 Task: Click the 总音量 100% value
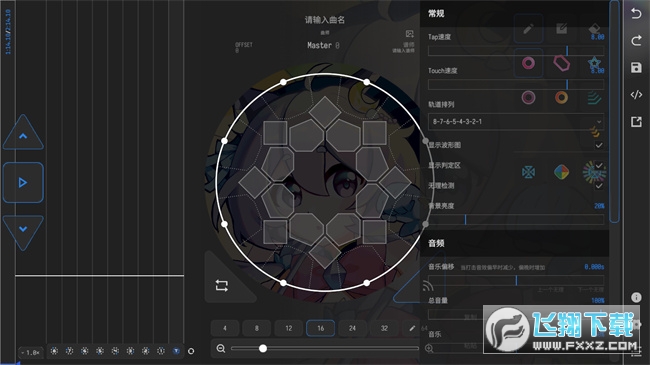pyautogui.click(x=598, y=300)
